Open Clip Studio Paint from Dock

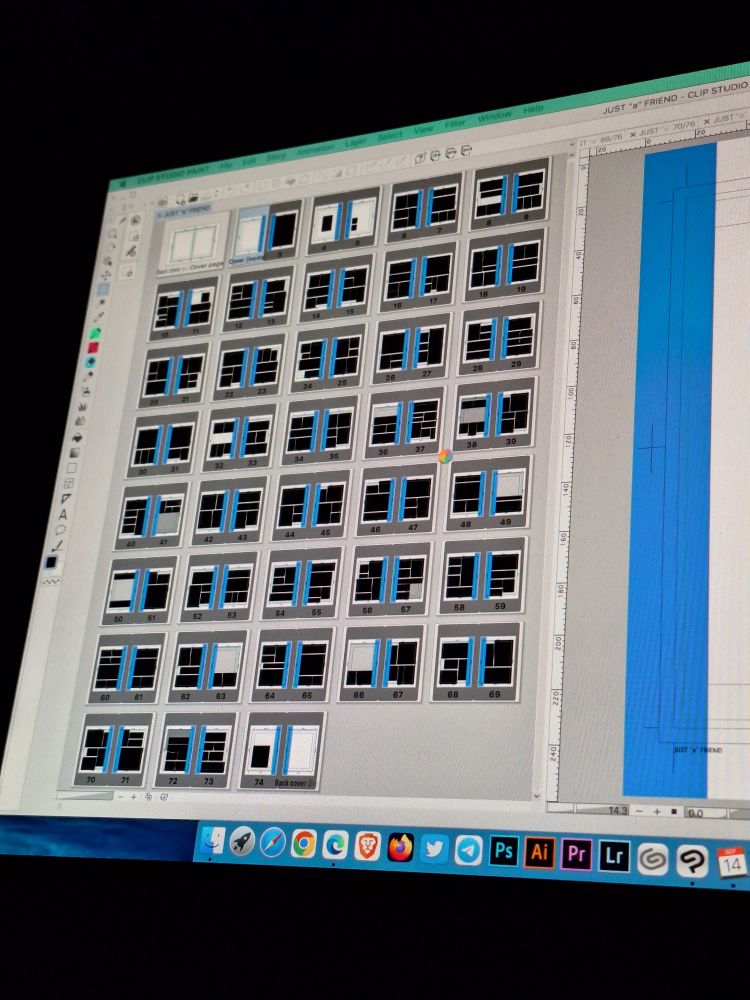coord(693,862)
